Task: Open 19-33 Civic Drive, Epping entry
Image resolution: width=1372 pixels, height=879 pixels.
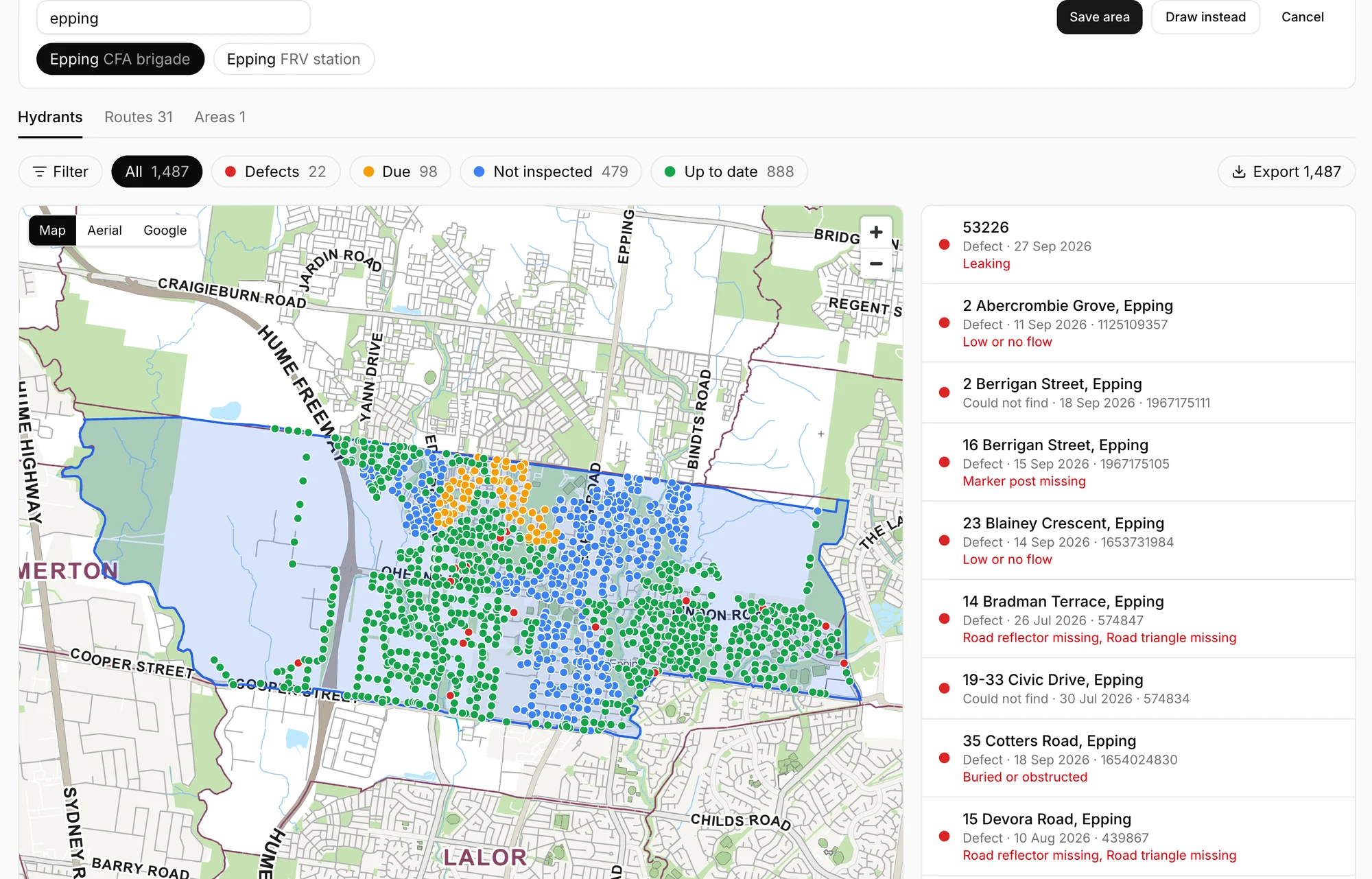Action: (x=1138, y=688)
